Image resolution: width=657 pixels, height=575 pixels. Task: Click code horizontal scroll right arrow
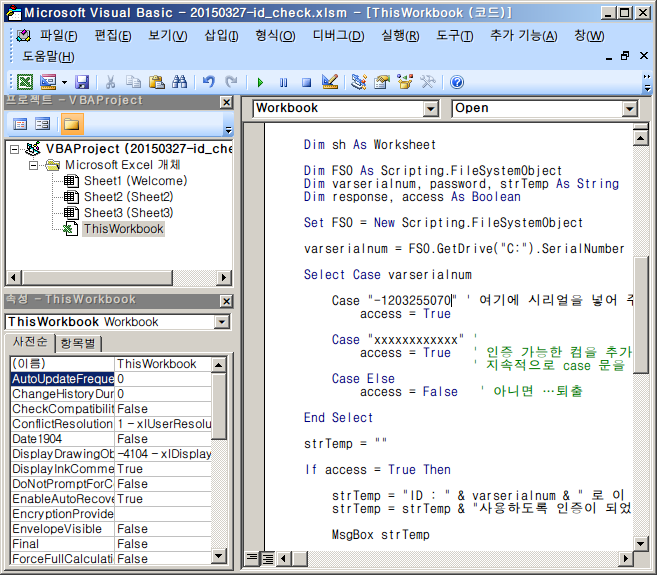626,558
